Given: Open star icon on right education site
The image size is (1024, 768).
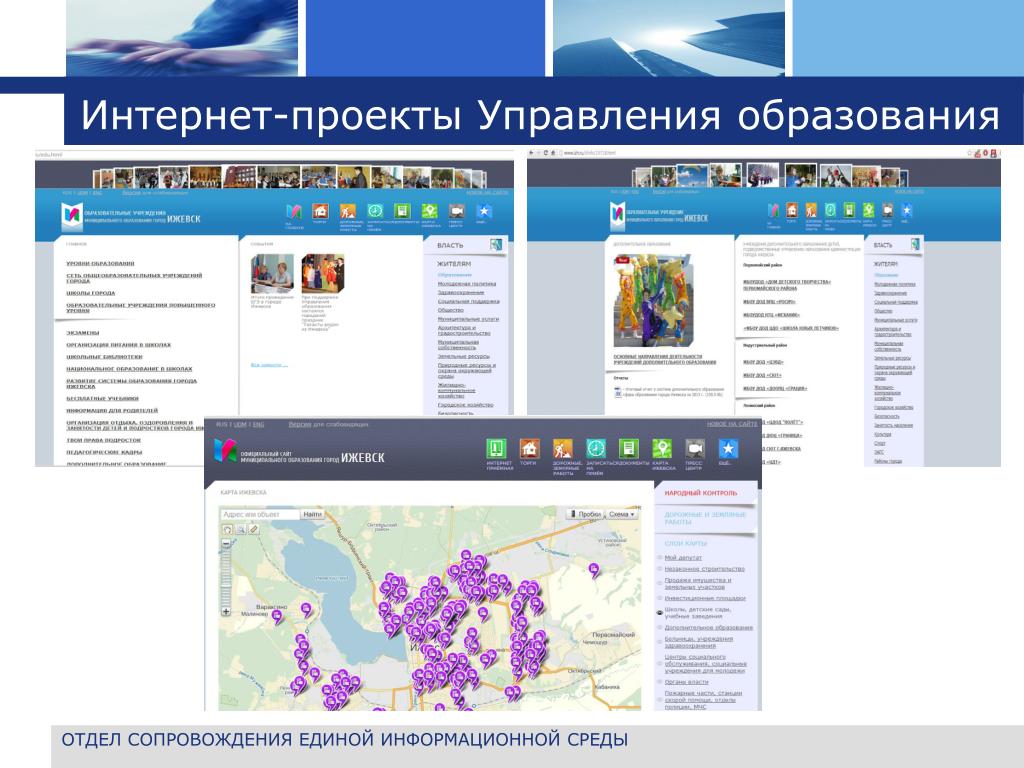Looking at the screenshot, I should coord(906,210).
